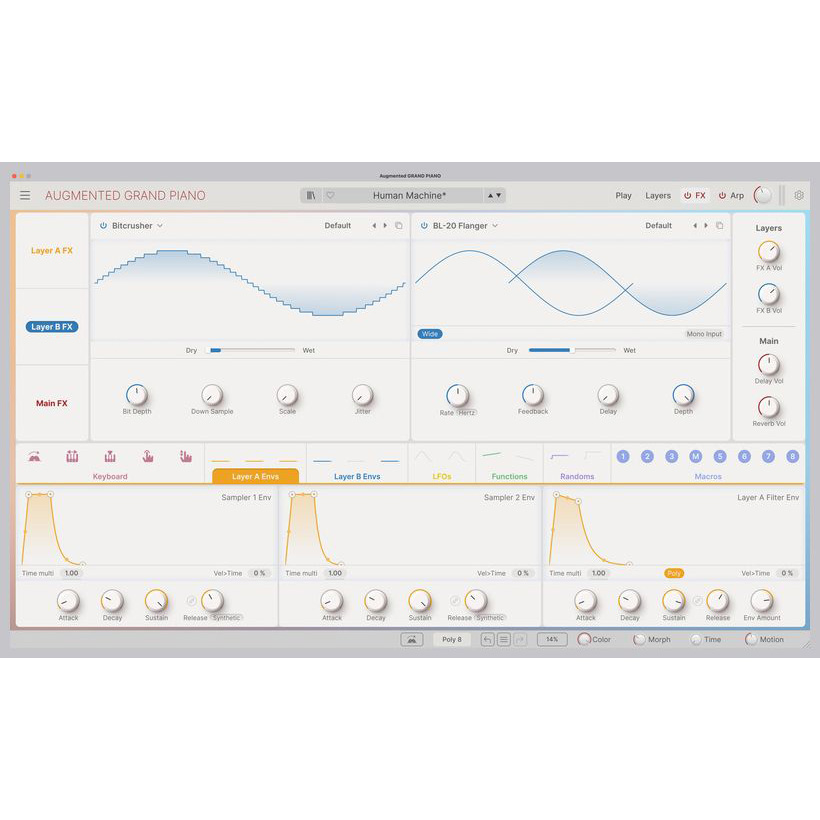Click Sampler 1 Env Time multi value
The width and height of the screenshot is (820, 820).
[x=72, y=573]
